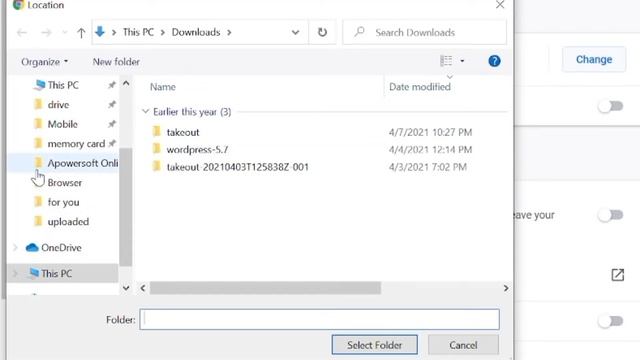Viewport: 640px width, 360px height.
Task: Select the Browser folder in sidebar
Action: click(64, 182)
